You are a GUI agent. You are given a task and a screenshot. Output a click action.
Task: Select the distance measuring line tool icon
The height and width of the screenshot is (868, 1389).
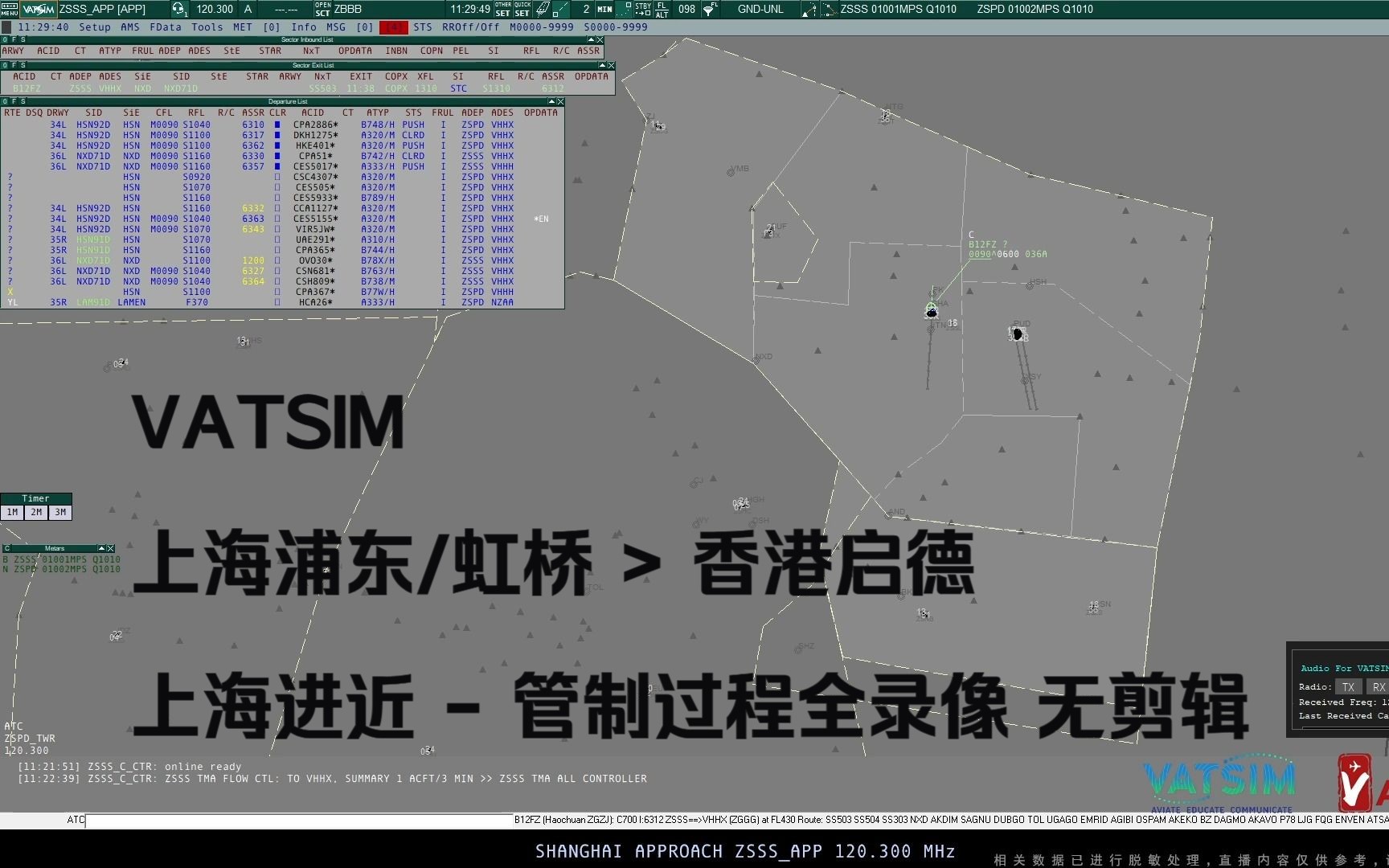(561, 10)
